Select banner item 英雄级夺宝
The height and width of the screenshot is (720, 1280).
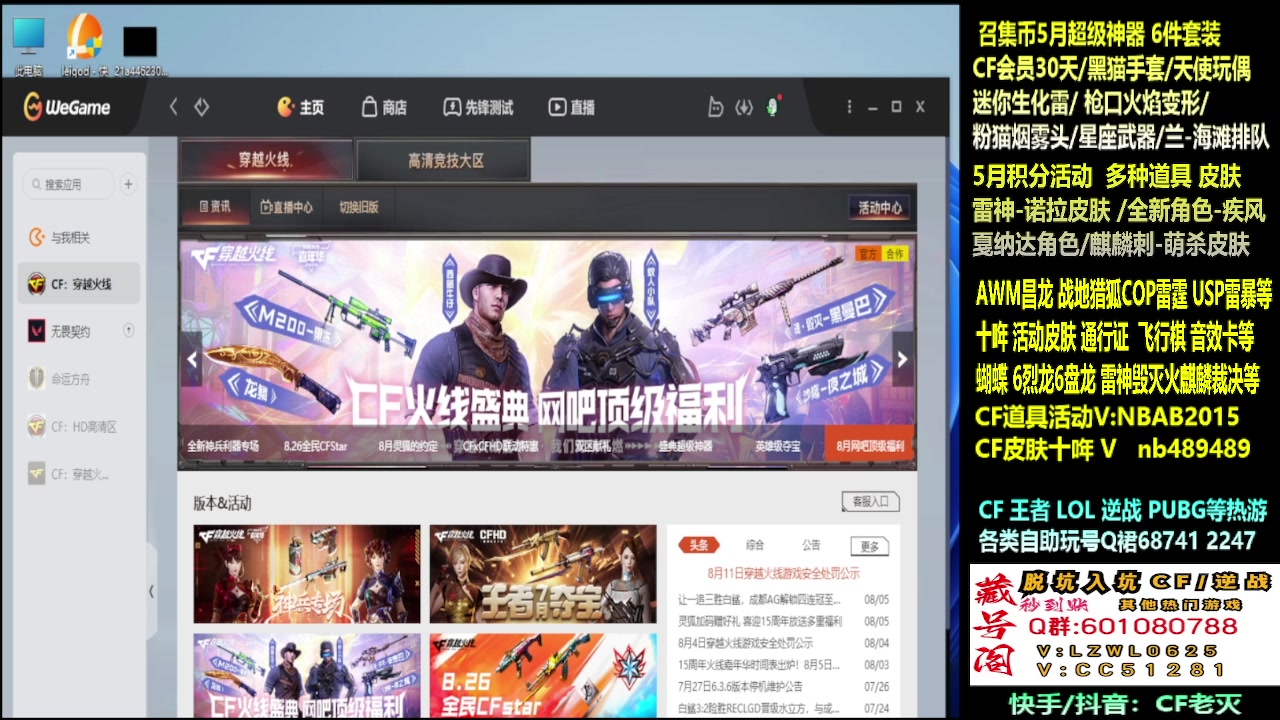tap(777, 446)
